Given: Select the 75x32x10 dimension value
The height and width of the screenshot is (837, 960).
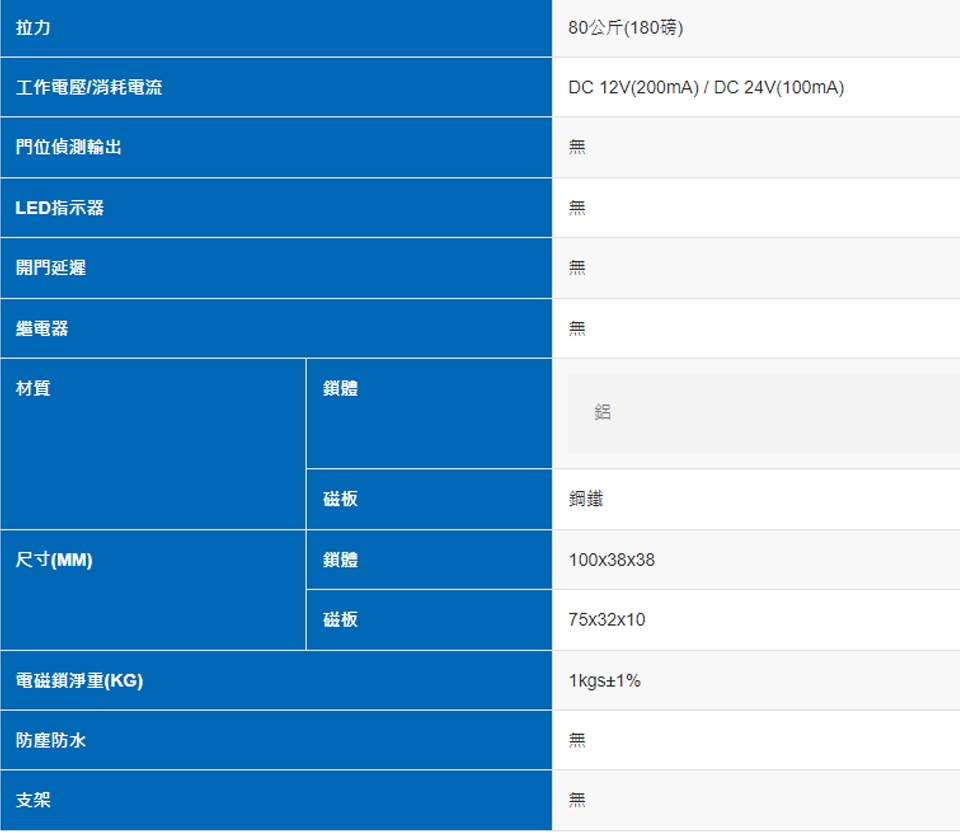Looking at the screenshot, I should pyautogui.click(x=607, y=620).
